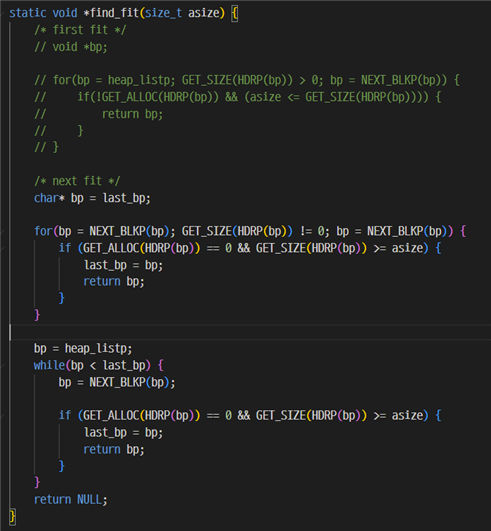Click the if condition inside the while loop
Viewport: 491px width, 531px height.
[x=250, y=416]
